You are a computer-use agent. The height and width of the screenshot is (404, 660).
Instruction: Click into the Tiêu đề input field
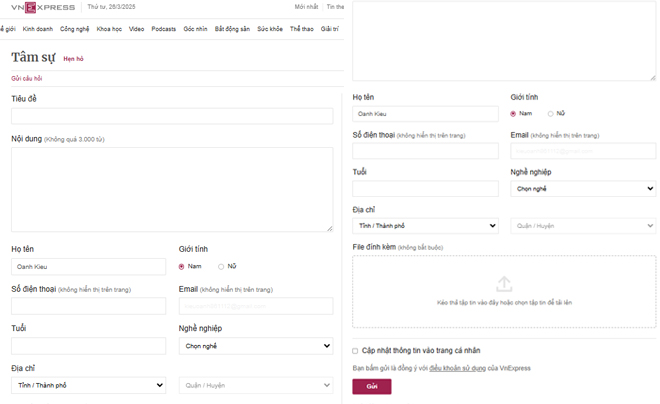(x=172, y=116)
